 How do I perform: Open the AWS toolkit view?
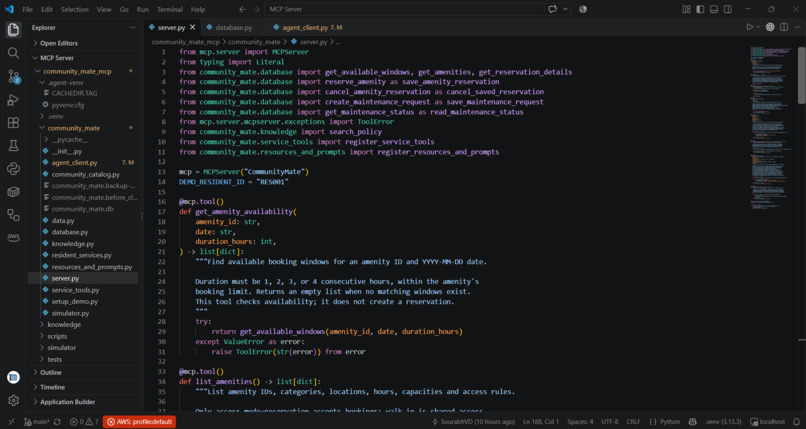13,237
